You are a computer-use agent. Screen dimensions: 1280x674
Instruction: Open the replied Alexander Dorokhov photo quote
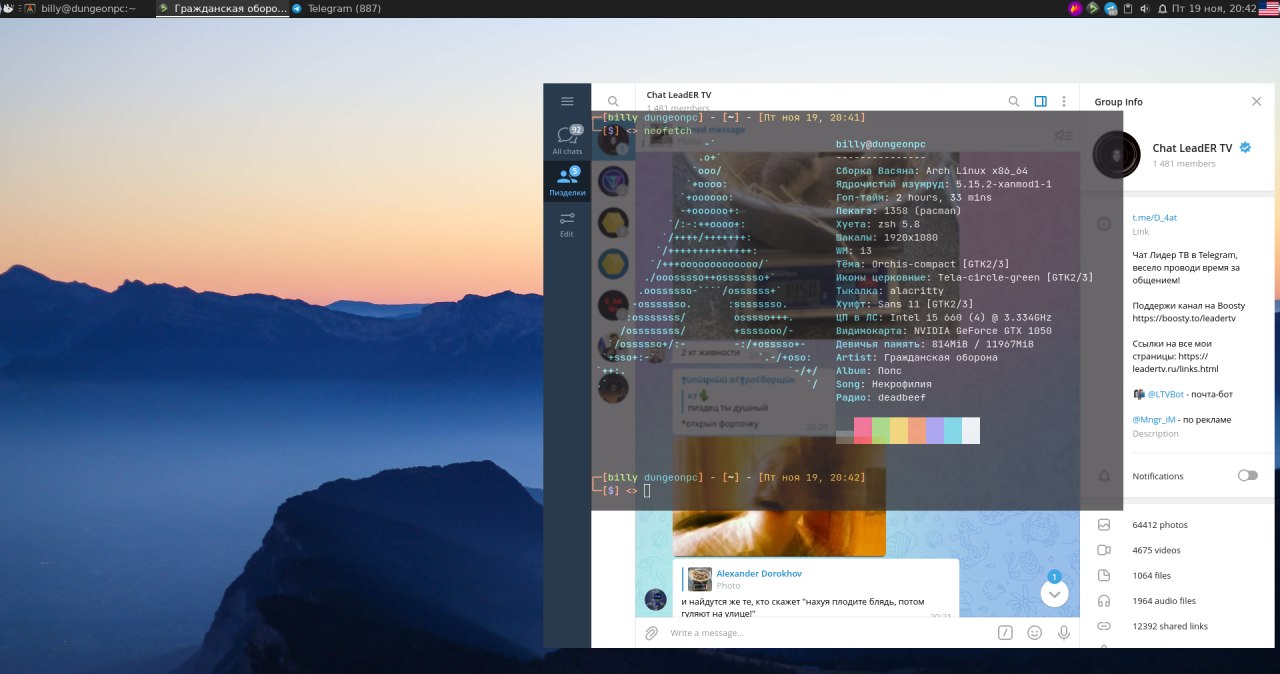815,579
